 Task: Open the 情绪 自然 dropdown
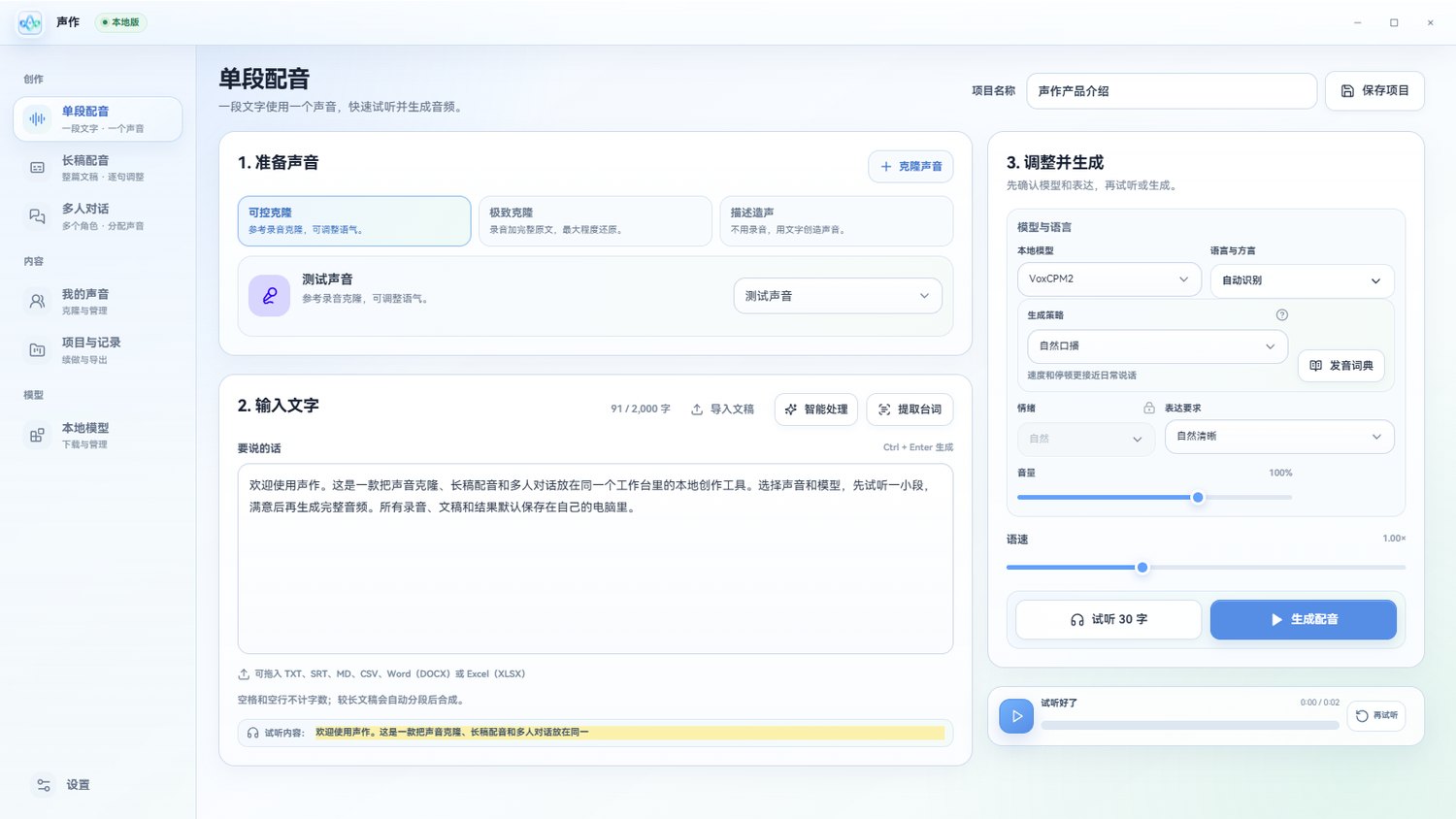point(1086,439)
